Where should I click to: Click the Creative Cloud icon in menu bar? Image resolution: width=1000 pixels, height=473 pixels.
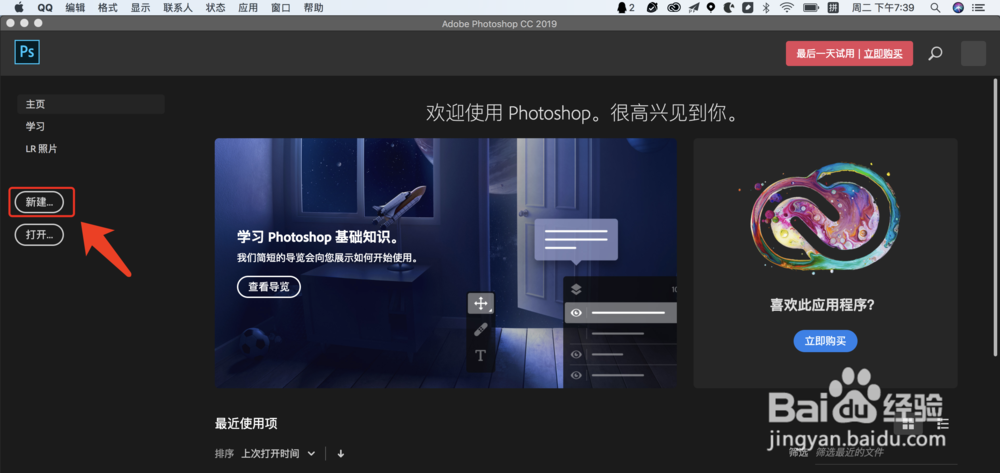pos(674,8)
